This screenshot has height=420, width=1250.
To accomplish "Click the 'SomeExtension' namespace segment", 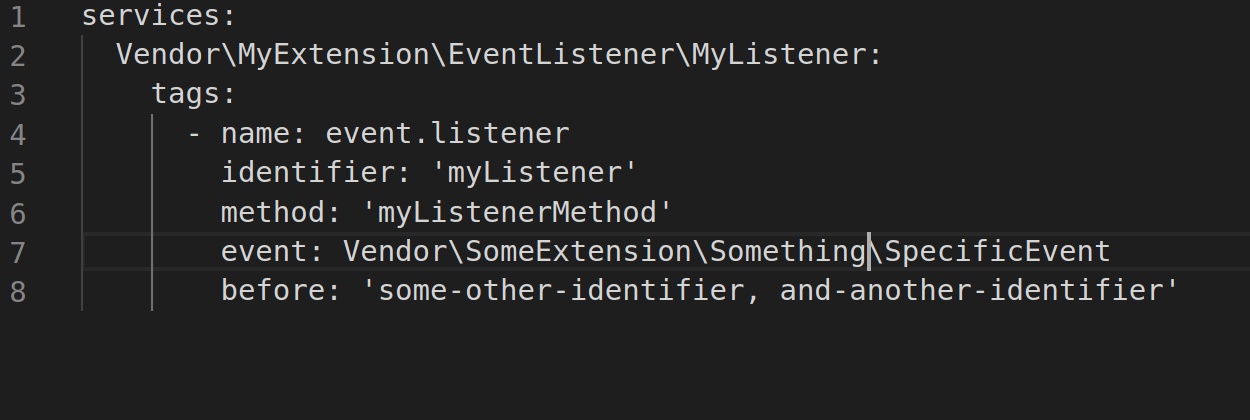I will [x=578, y=251].
